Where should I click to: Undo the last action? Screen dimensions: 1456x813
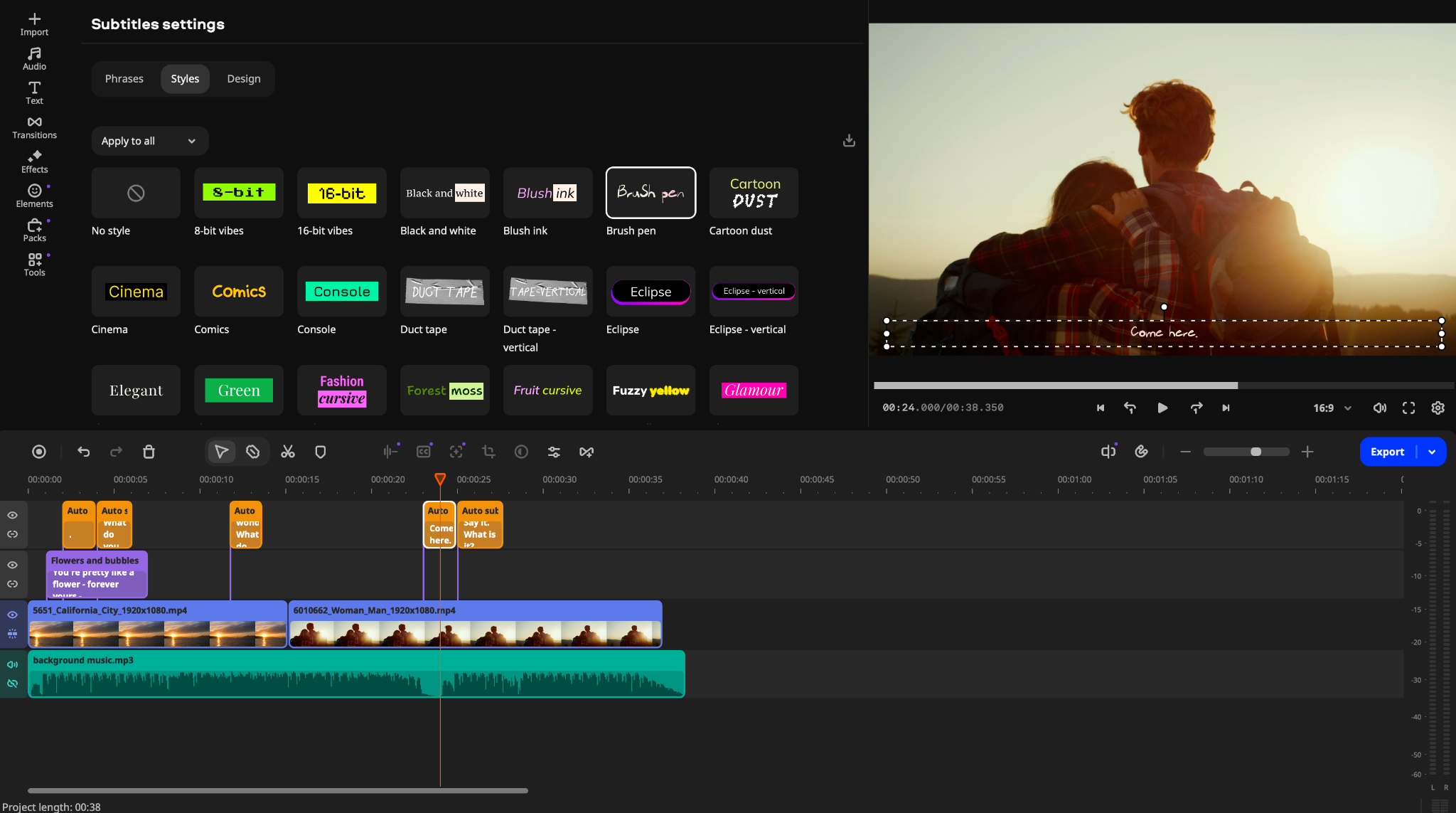(x=83, y=452)
